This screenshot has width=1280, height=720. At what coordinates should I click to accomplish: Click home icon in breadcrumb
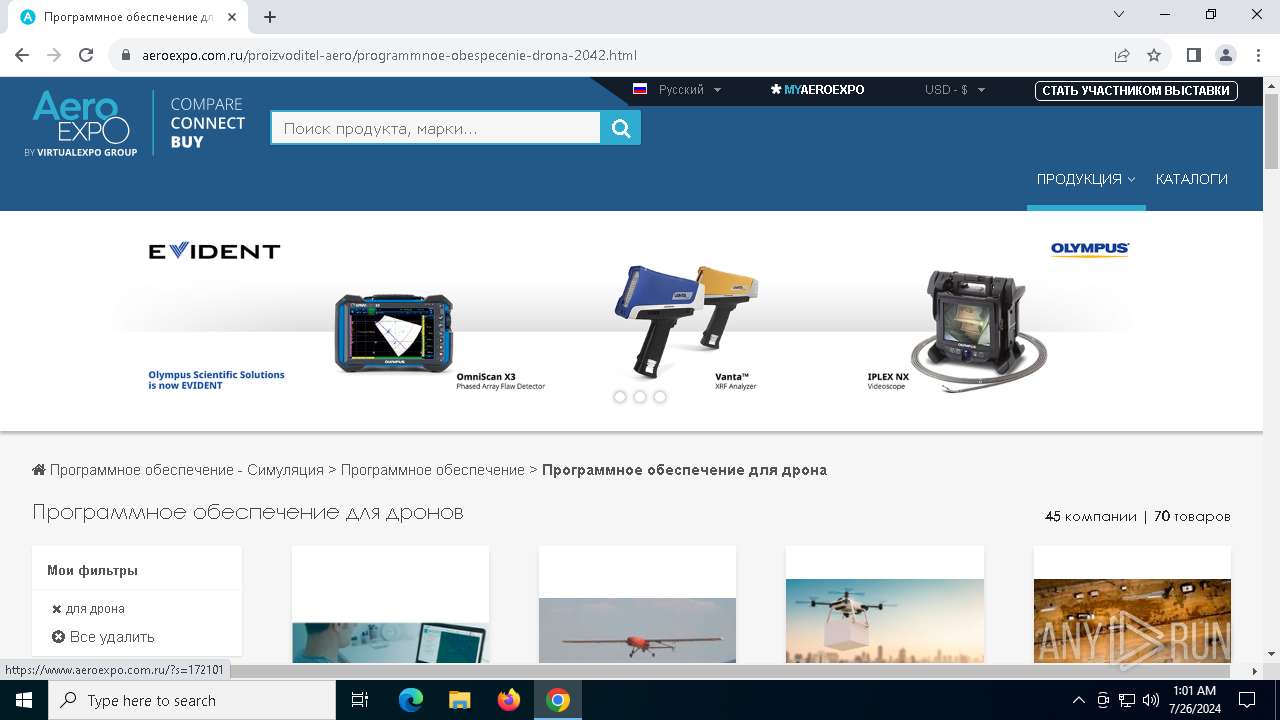[x=39, y=469]
